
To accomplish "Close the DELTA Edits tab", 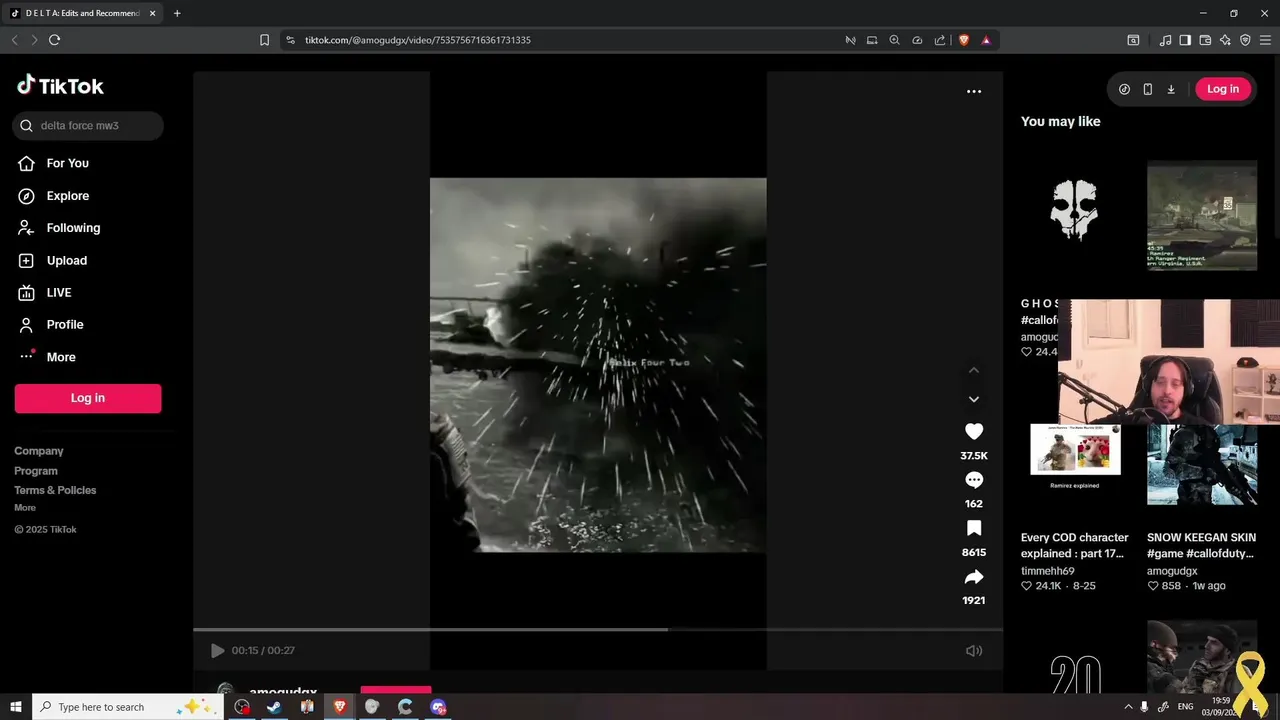I will [x=152, y=13].
